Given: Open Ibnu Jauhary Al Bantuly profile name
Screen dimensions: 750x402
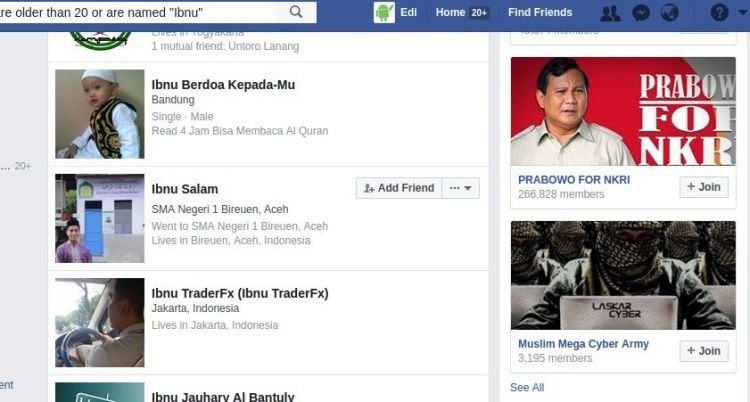Looking at the screenshot, I should pyautogui.click(x=223, y=397).
